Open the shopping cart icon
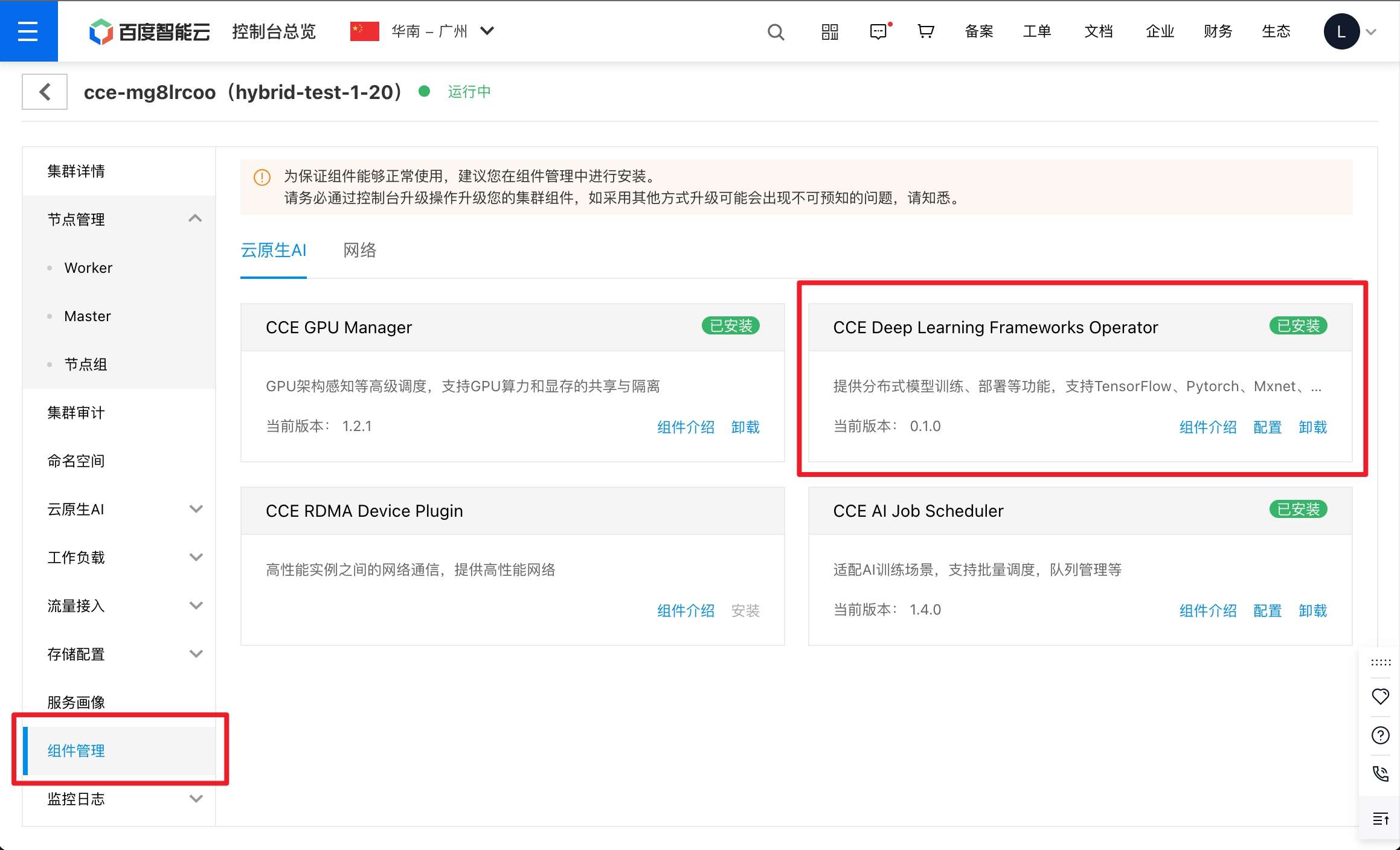The height and width of the screenshot is (850, 1400). [x=925, y=31]
